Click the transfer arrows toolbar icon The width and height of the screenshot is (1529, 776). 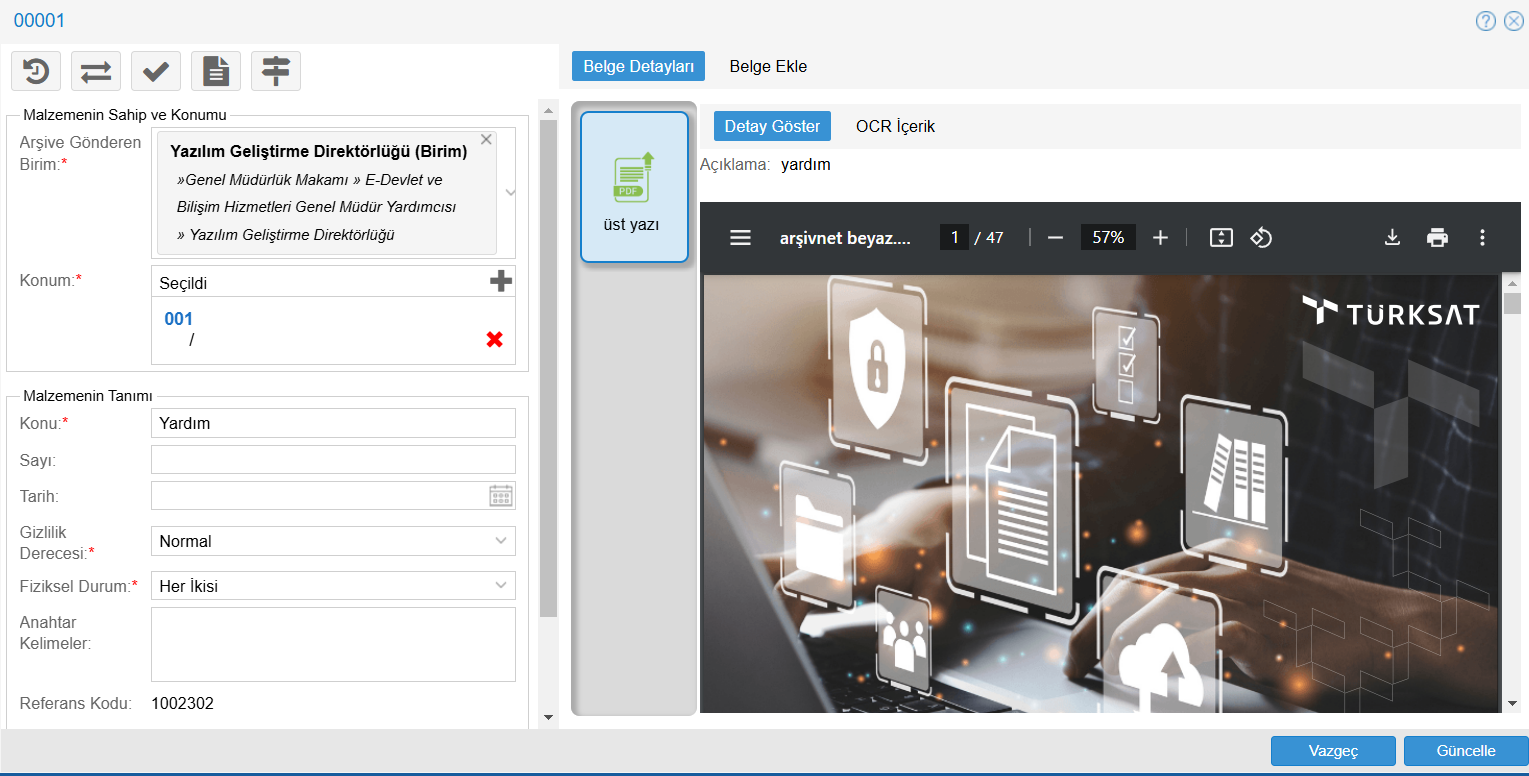click(x=96, y=71)
